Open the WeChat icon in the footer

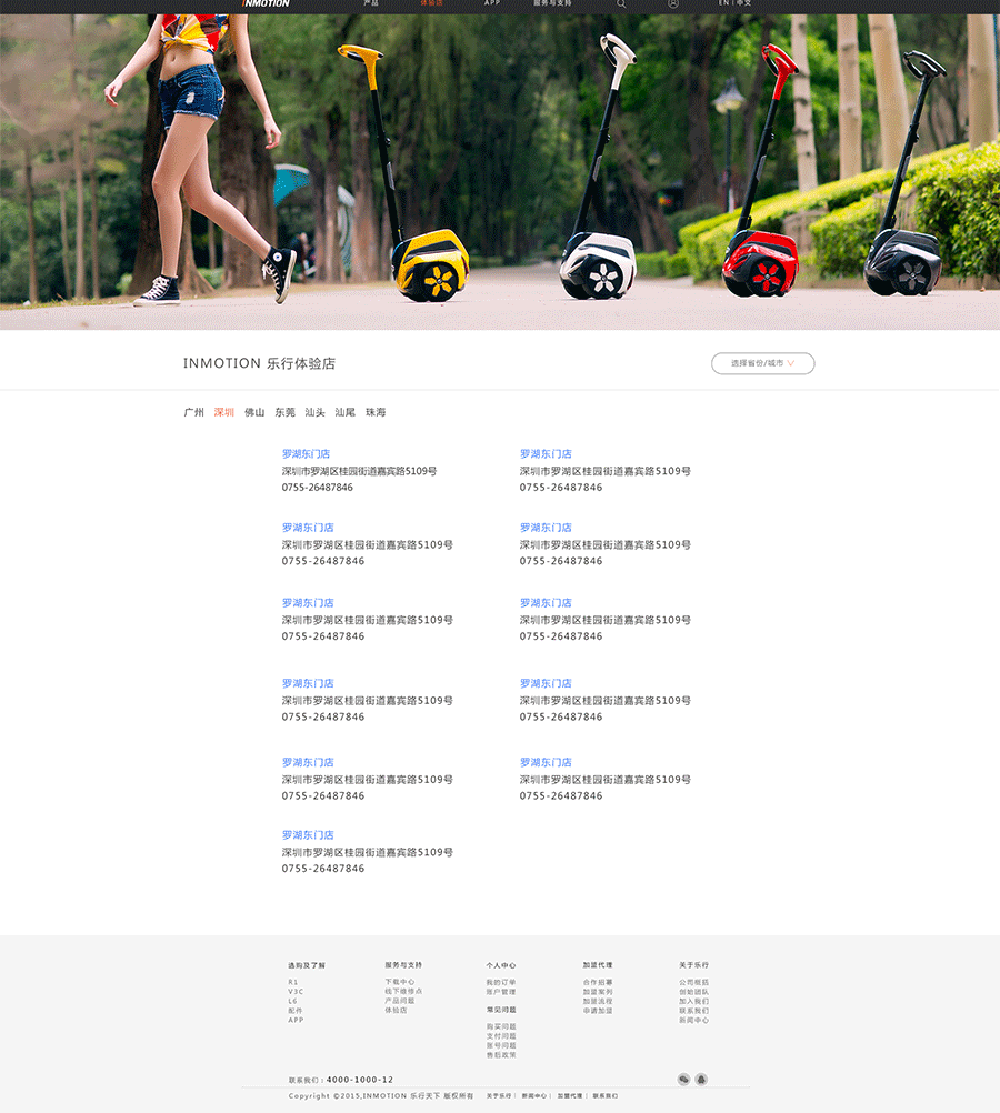684,1079
